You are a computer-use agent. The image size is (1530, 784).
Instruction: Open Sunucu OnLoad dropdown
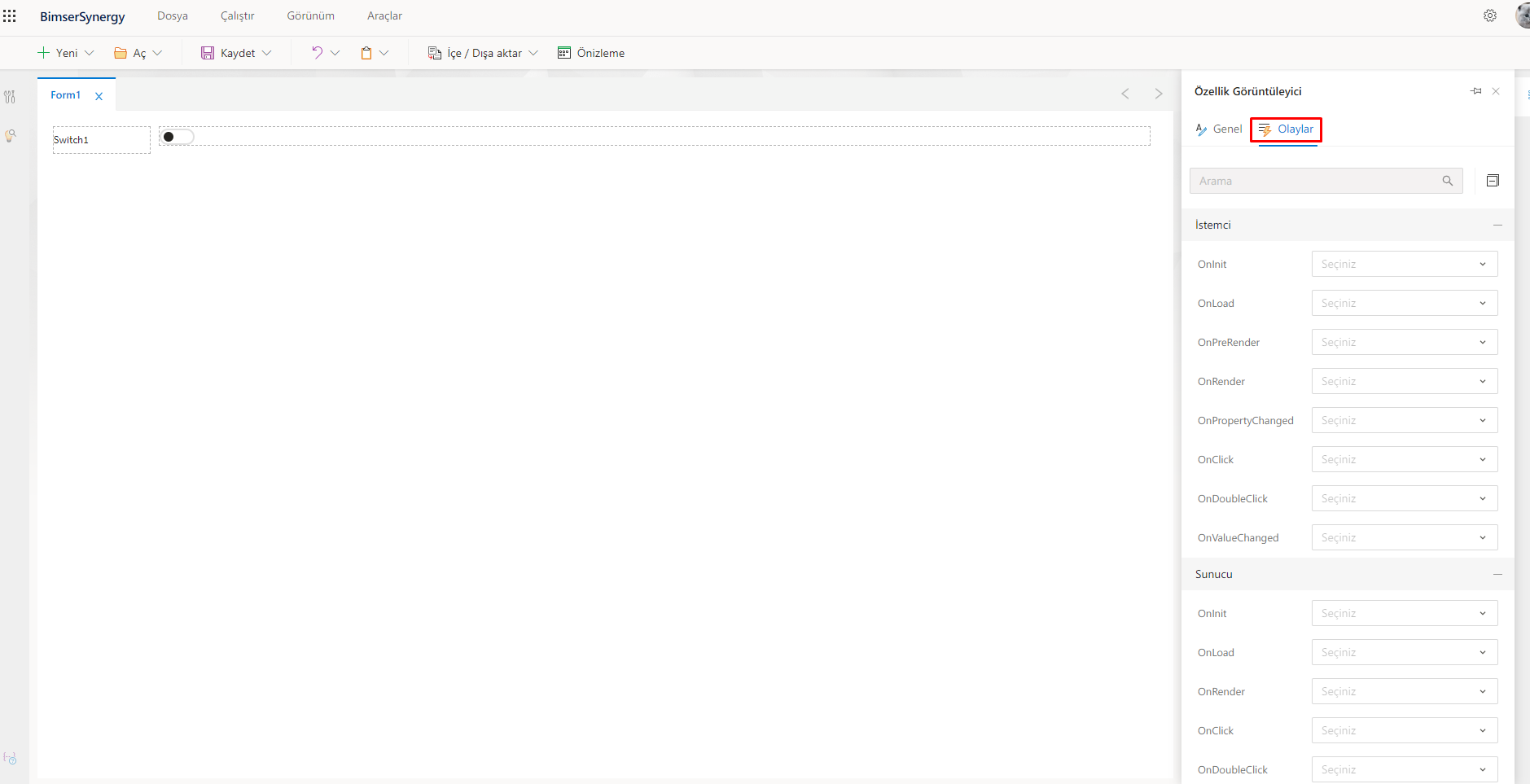click(1405, 652)
